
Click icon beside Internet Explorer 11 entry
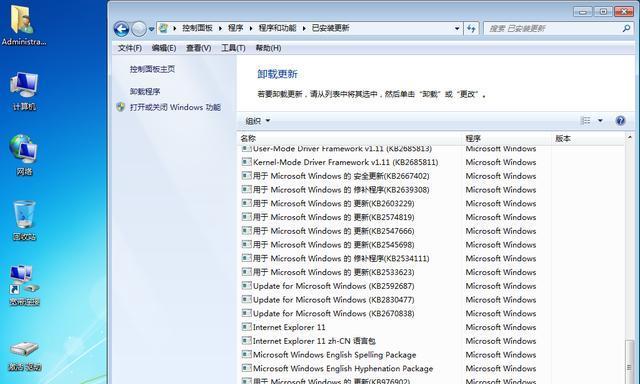point(246,327)
